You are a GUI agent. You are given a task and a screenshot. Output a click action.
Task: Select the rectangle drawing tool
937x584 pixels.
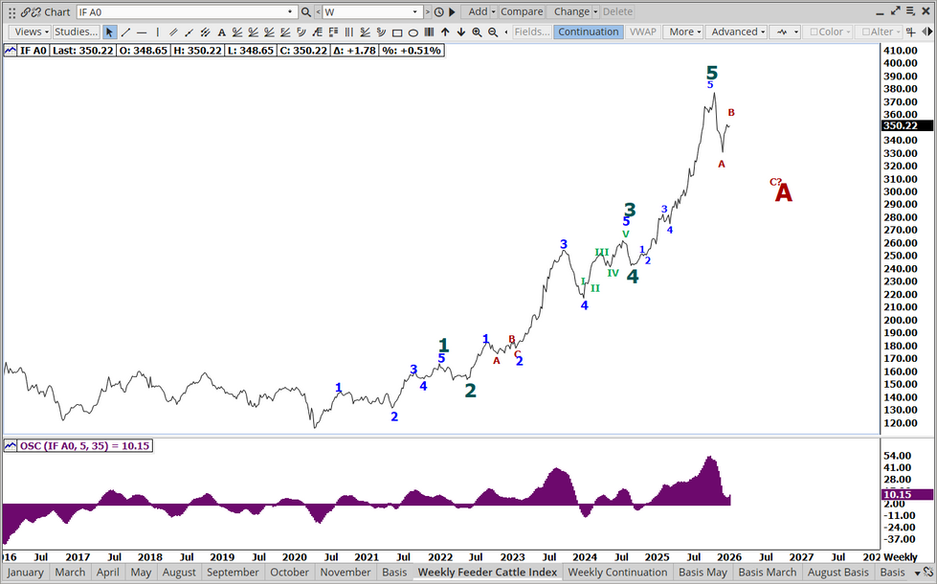pyautogui.click(x=397, y=32)
